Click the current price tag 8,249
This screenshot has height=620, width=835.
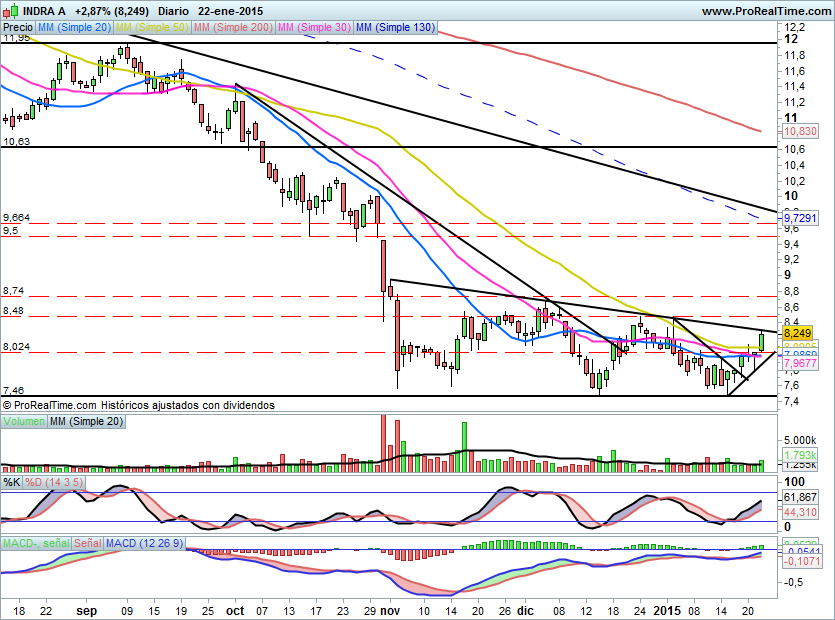796,332
